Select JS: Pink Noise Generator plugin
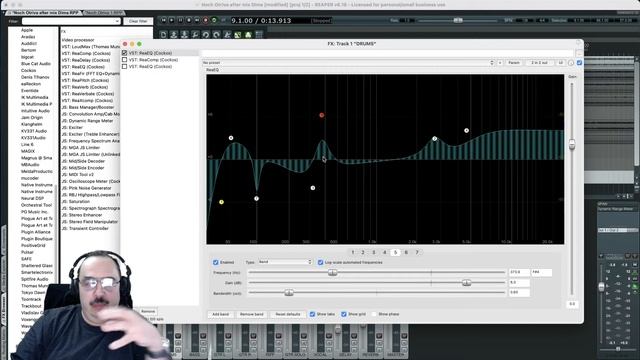Image resolution: width=640 pixels, height=360 pixels. [87, 188]
